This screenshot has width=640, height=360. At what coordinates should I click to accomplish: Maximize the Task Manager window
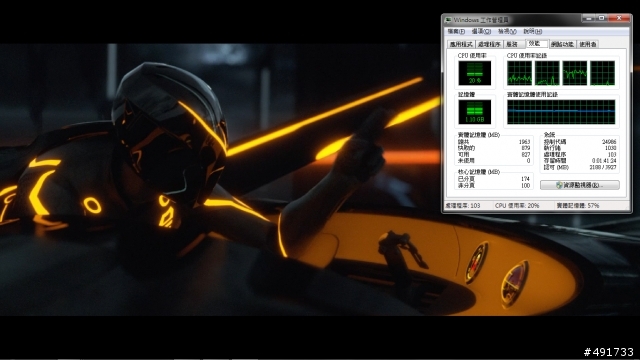(602, 18)
